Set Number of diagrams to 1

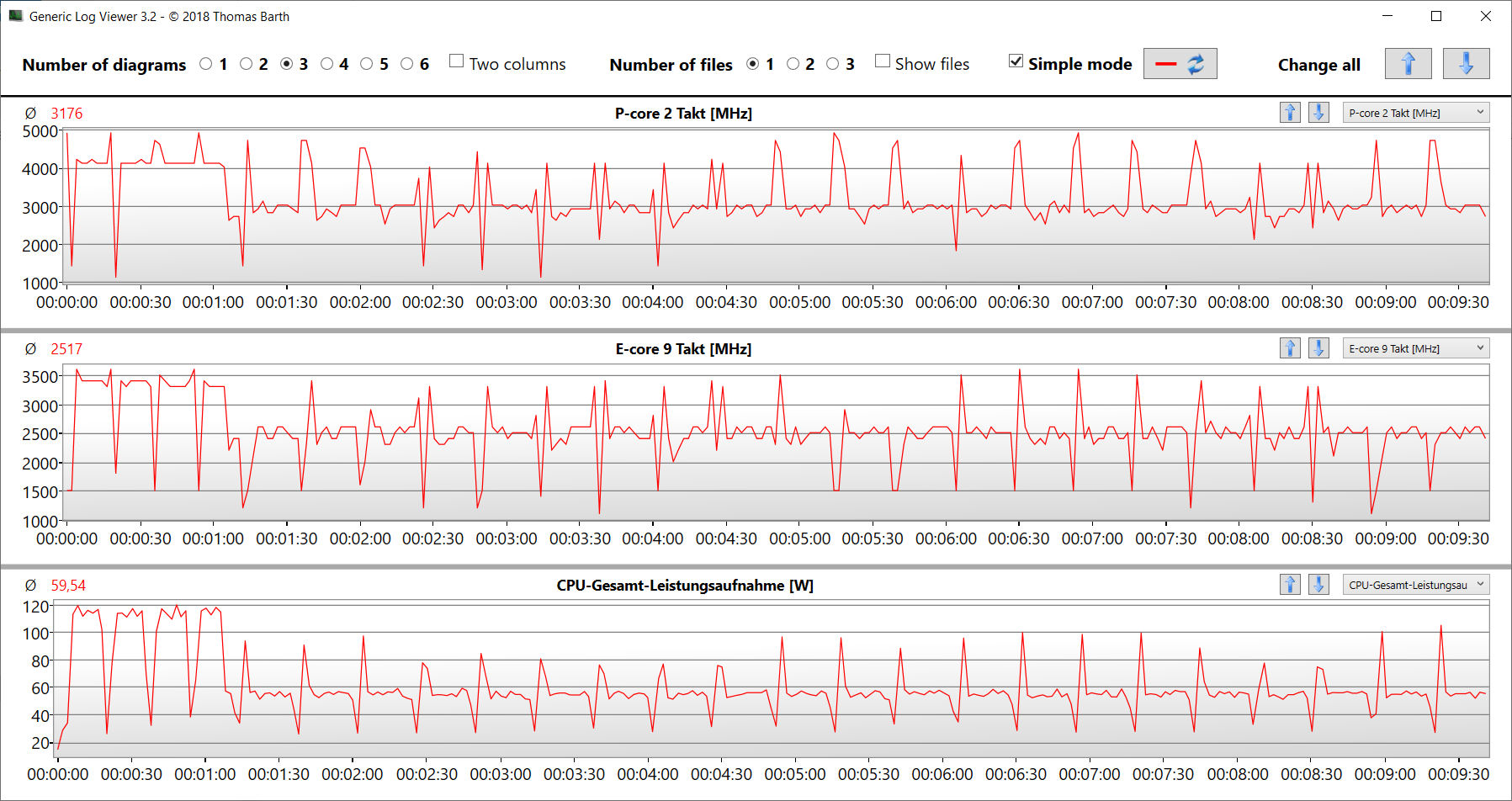pyautogui.click(x=206, y=64)
